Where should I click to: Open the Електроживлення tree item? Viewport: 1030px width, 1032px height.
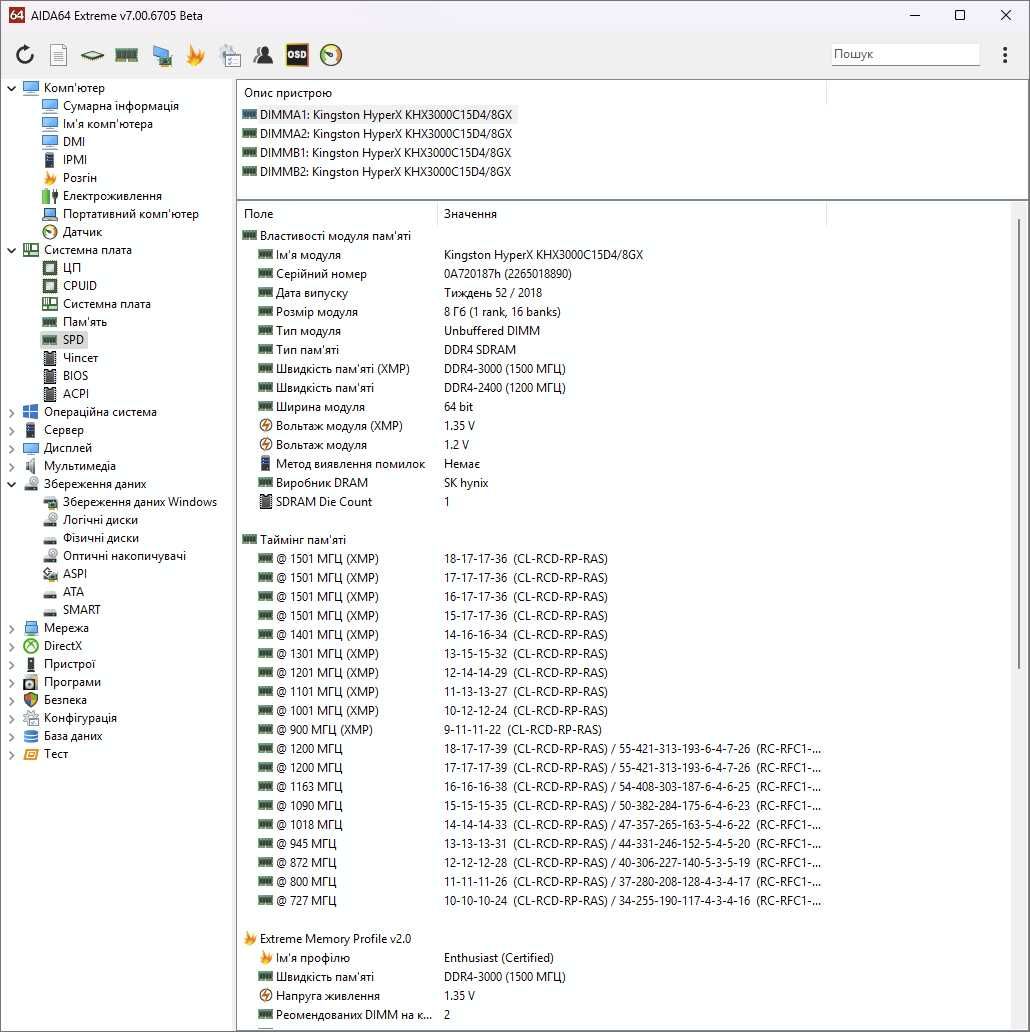pos(112,195)
